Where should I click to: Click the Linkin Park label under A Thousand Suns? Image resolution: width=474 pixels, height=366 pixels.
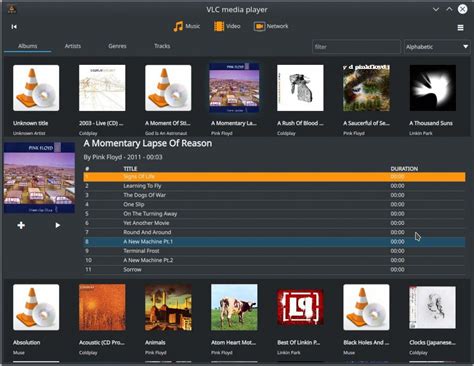(x=421, y=133)
